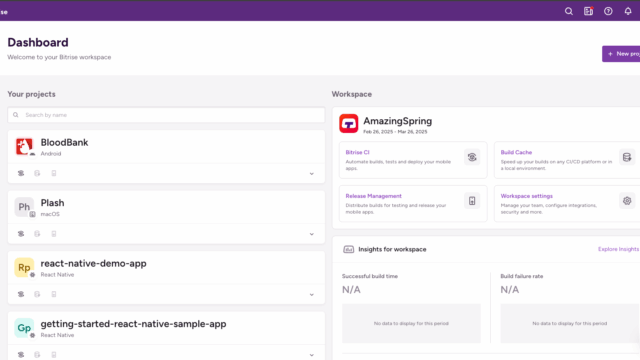The image size is (640, 360).
Task: Open getting-started sample app's Build Cache icon
Action: click(37, 355)
